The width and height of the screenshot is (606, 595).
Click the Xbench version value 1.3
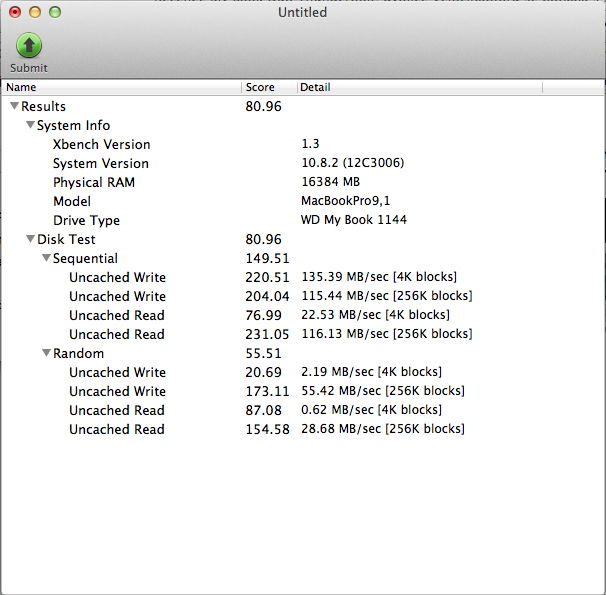tap(310, 144)
